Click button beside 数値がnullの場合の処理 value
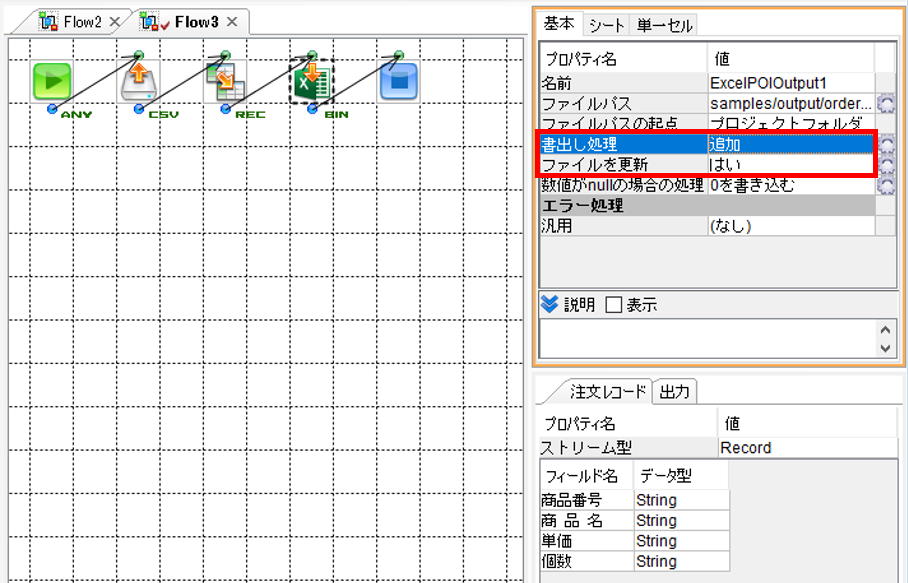This screenshot has width=908, height=583. pos(885,185)
